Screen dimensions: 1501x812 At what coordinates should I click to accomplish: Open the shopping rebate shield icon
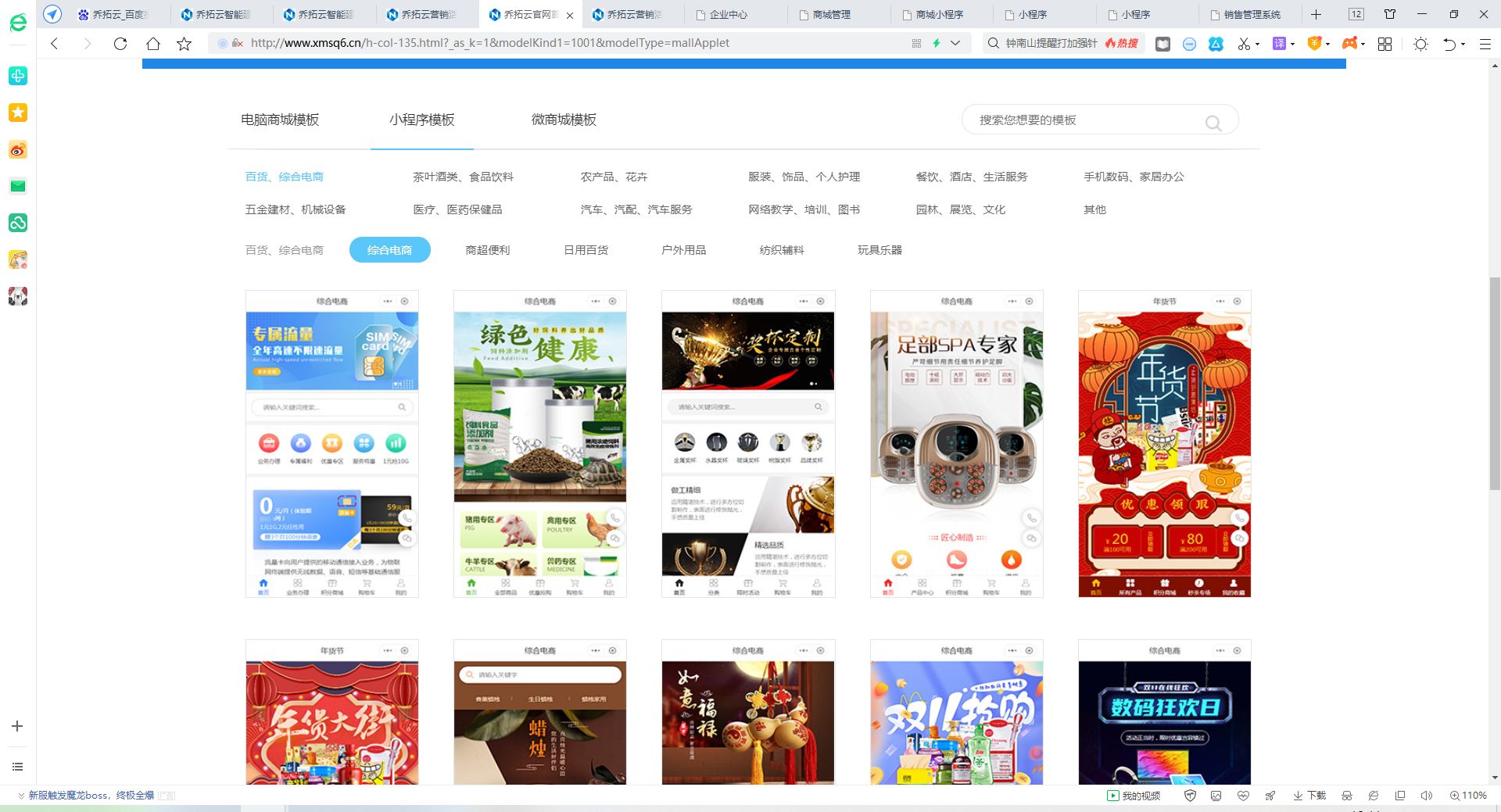pos(1315,45)
